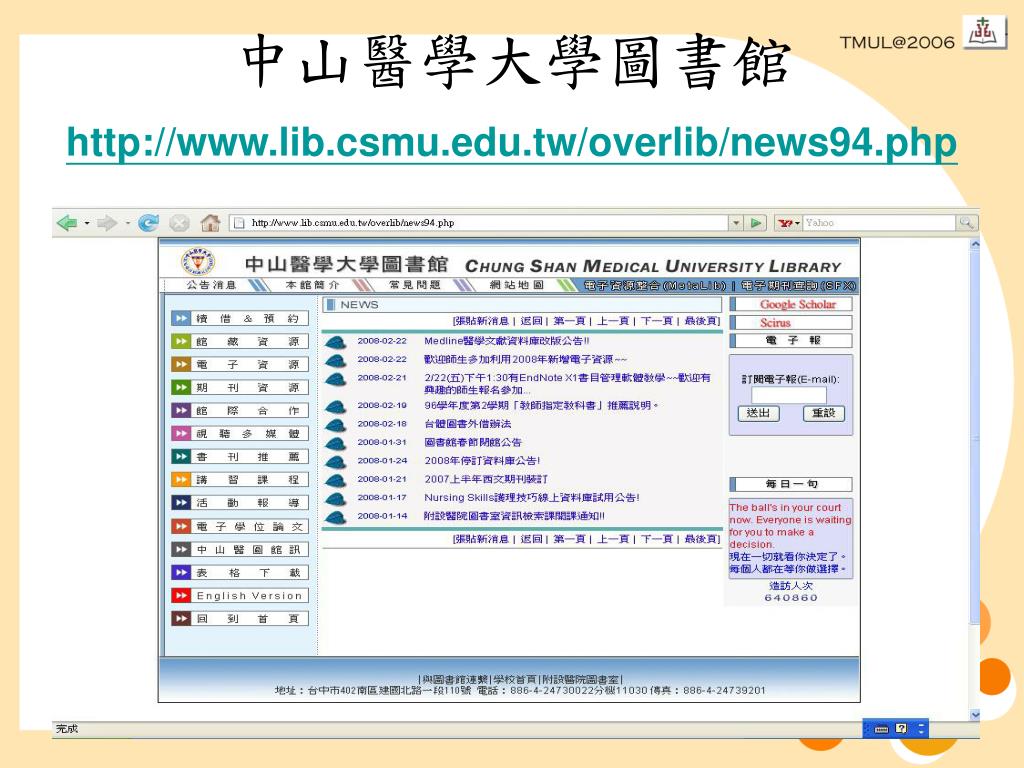
Task: Open the Yahoo search engine selector
Action: (788, 223)
